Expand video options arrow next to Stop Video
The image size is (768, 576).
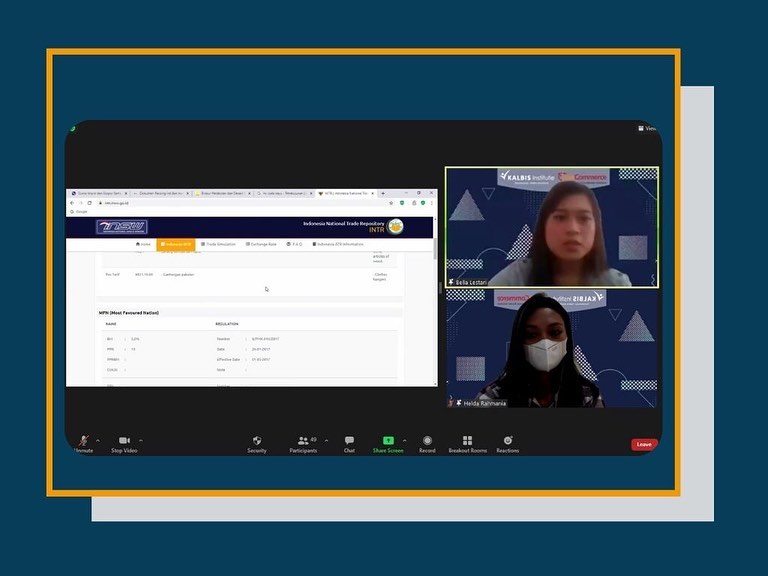tap(141, 440)
